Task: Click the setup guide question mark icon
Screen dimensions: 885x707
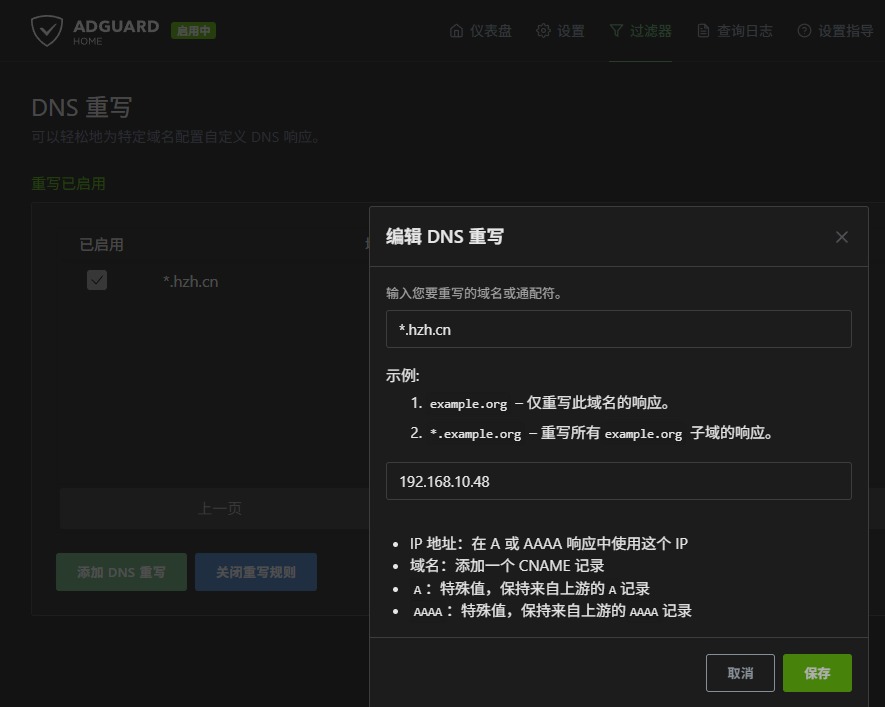Action: coord(804,31)
